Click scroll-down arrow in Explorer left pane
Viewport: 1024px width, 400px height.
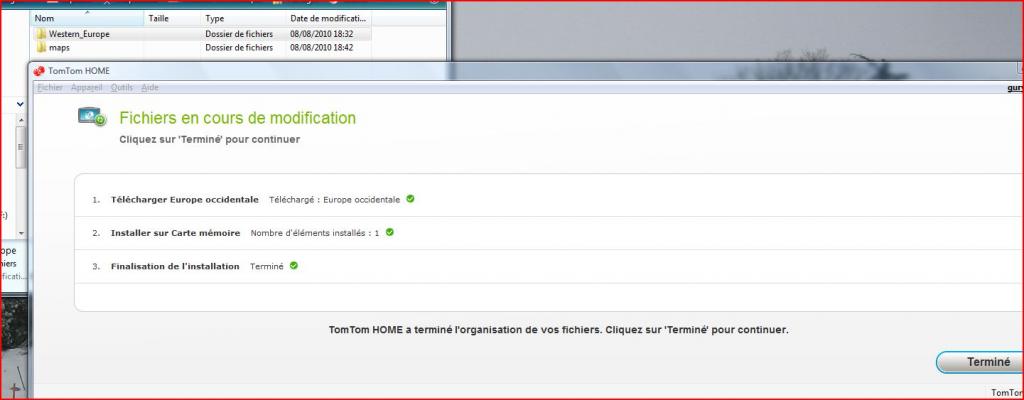[x=21, y=233]
